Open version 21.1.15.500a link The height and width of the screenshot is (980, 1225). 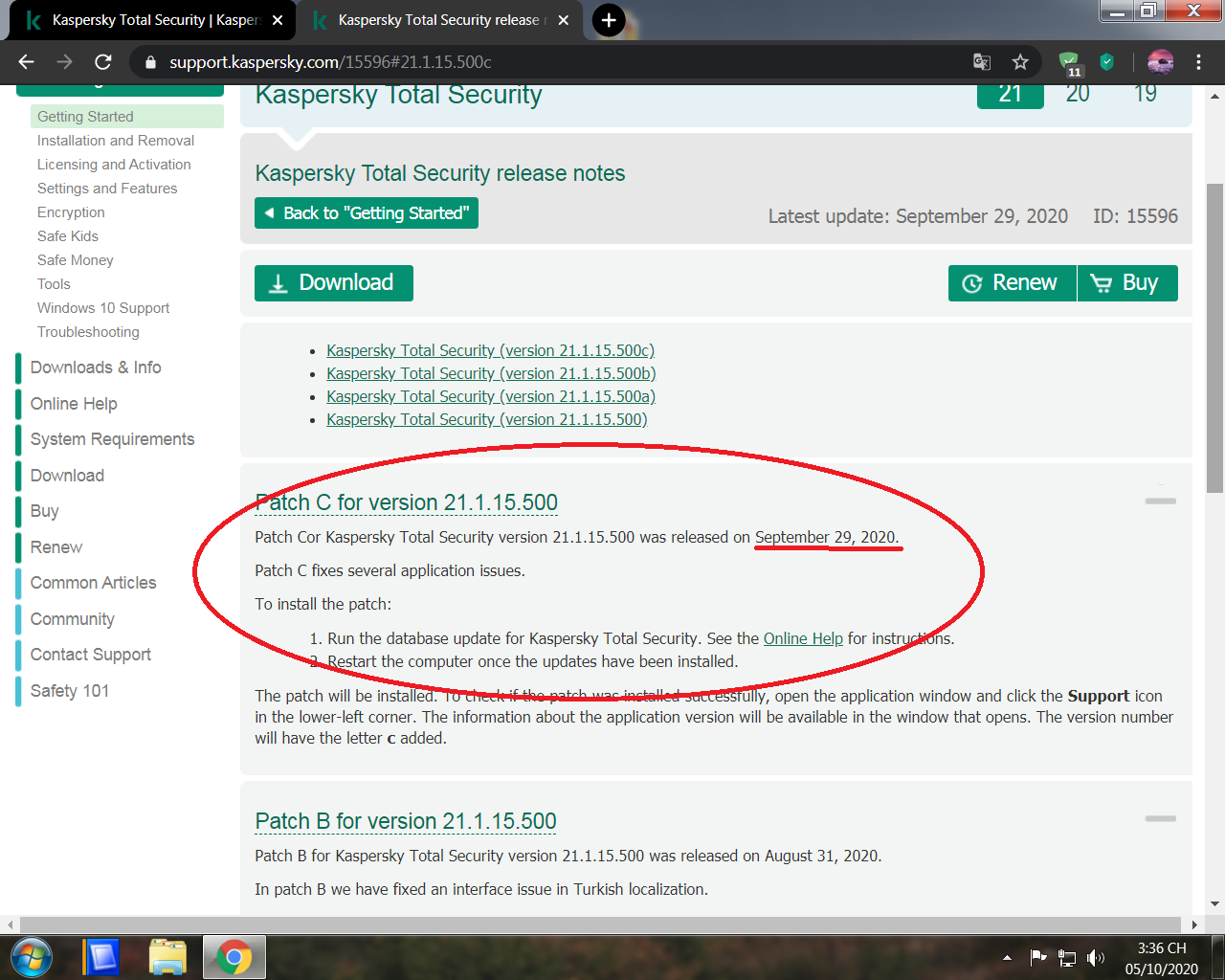(491, 396)
